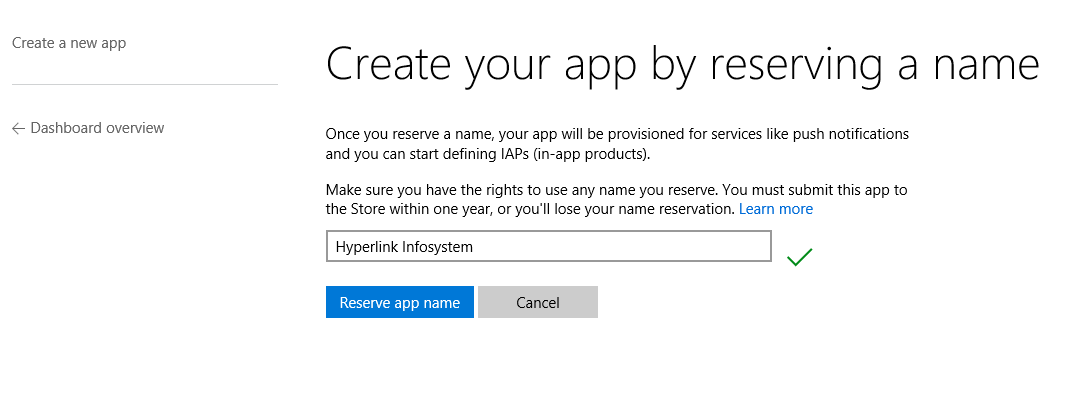
Task: Focus the app name field containing Hyperlink Infosystem
Action: (548, 246)
